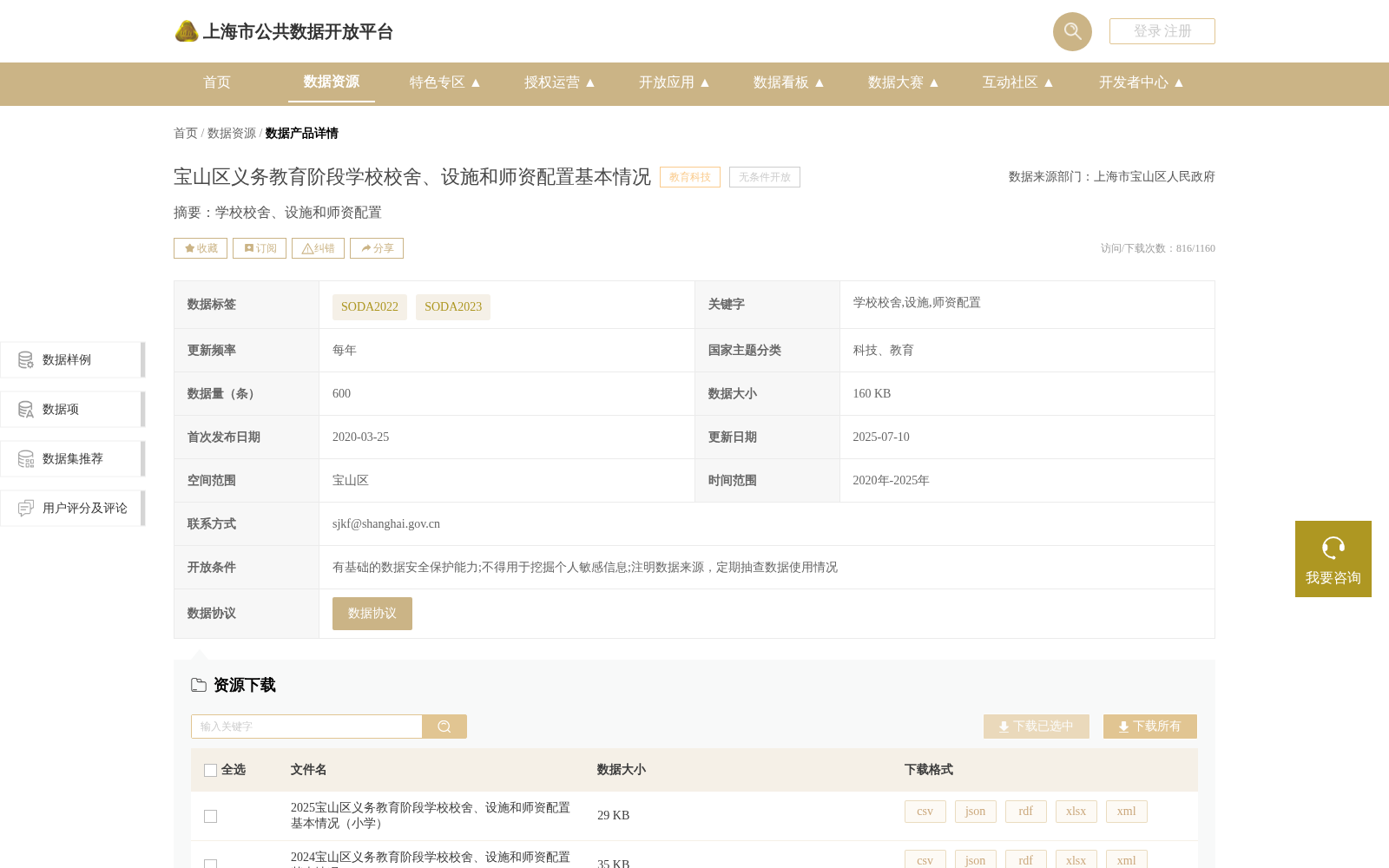Click the 纠错 warning triangle button
The height and width of the screenshot is (868, 1389).
coord(318,248)
